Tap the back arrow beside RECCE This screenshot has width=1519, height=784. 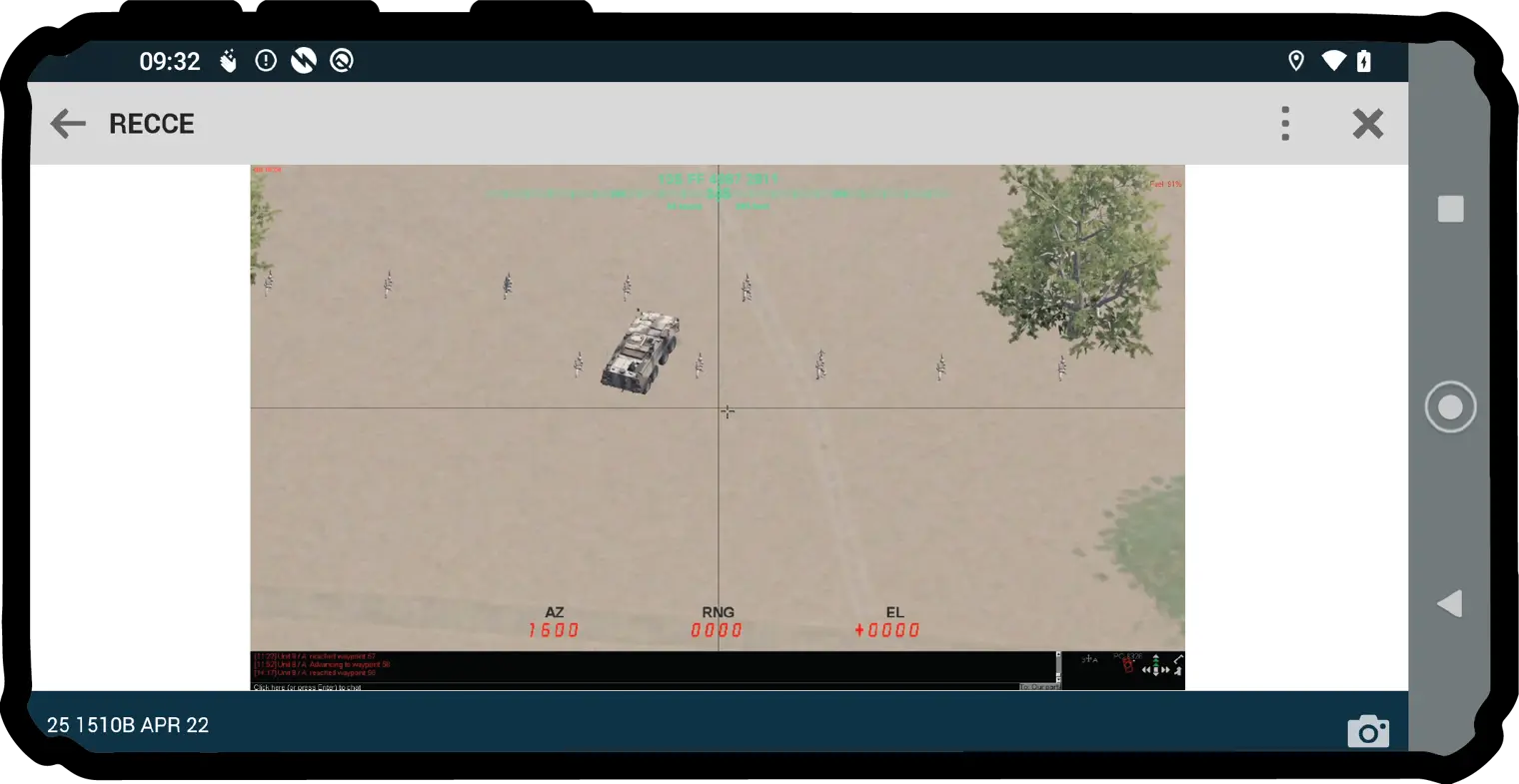click(67, 123)
